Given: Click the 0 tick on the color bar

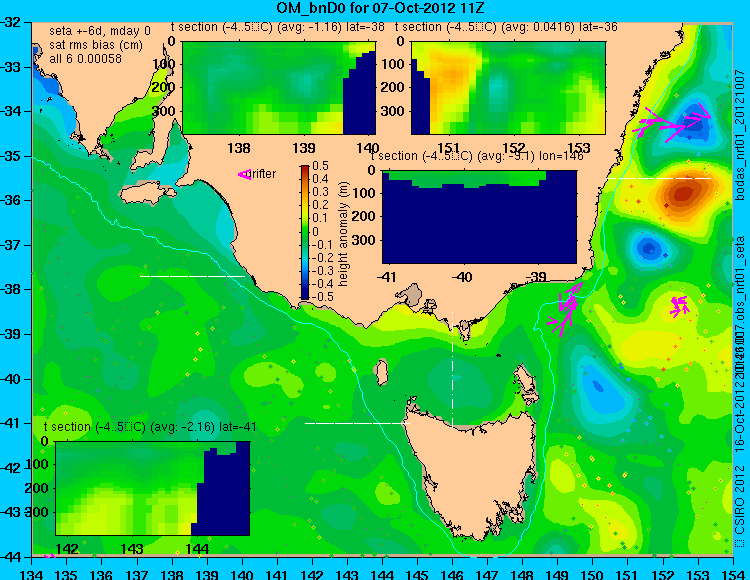Looking at the screenshot, I should pyautogui.click(x=315, y=232).
